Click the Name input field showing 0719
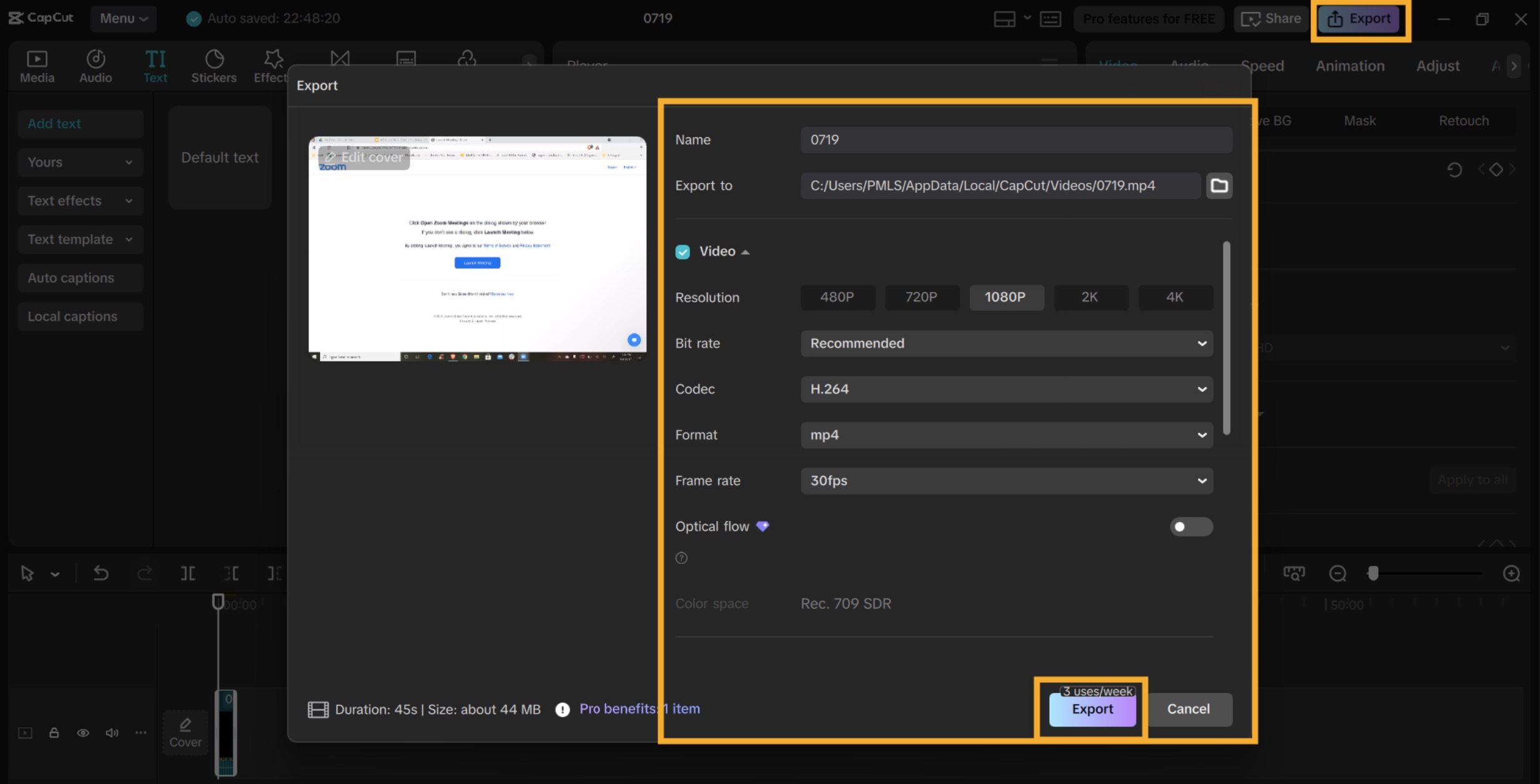The image size is (1540, 784). [1015, 140]
